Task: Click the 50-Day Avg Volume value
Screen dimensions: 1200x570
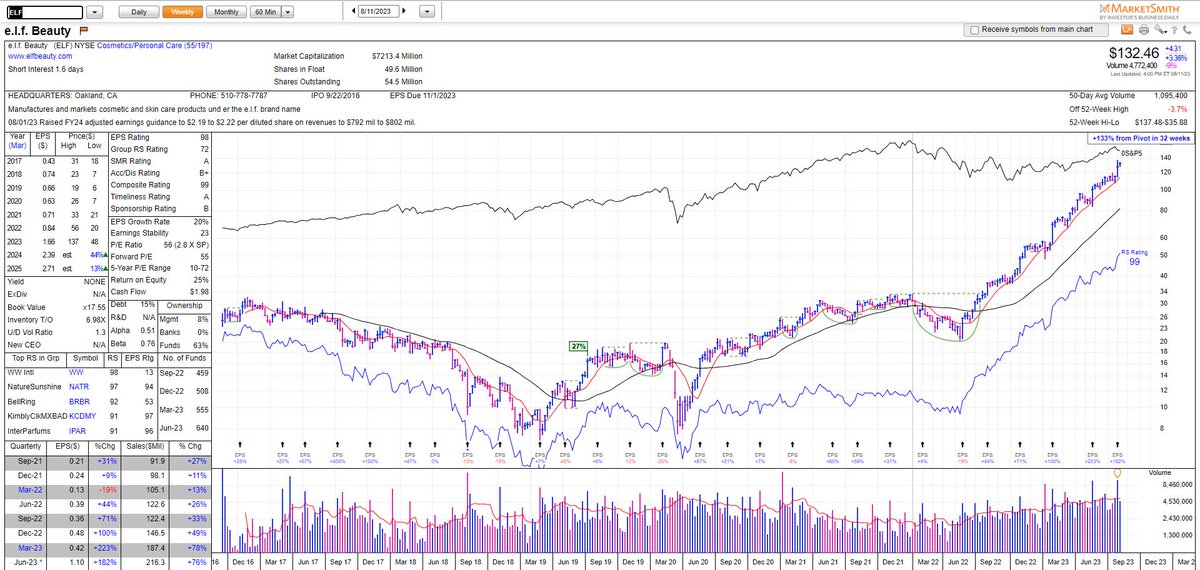Action: pyautogui.click(x=1171, y=95)
